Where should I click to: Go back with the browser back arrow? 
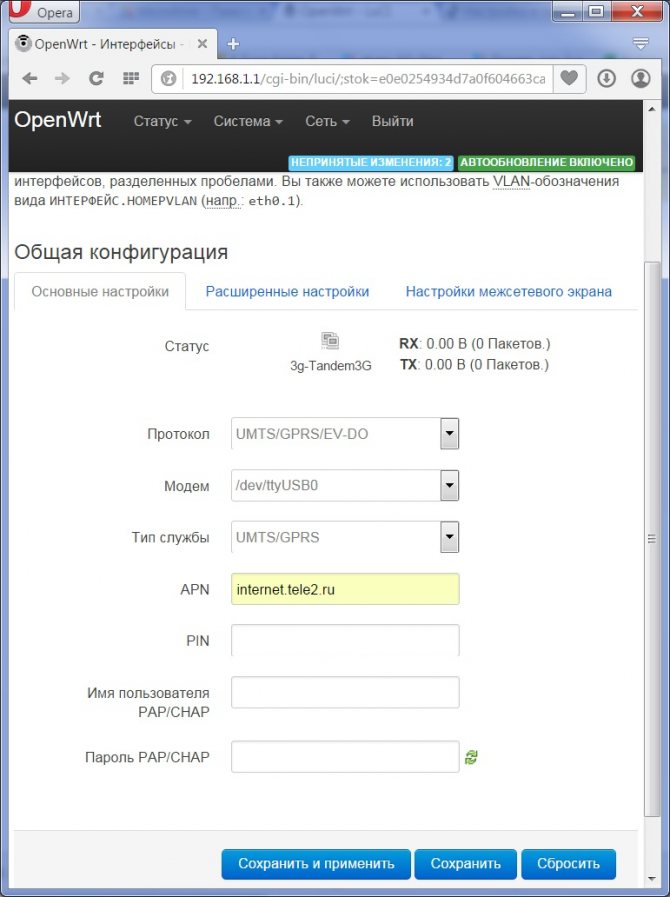30,78
